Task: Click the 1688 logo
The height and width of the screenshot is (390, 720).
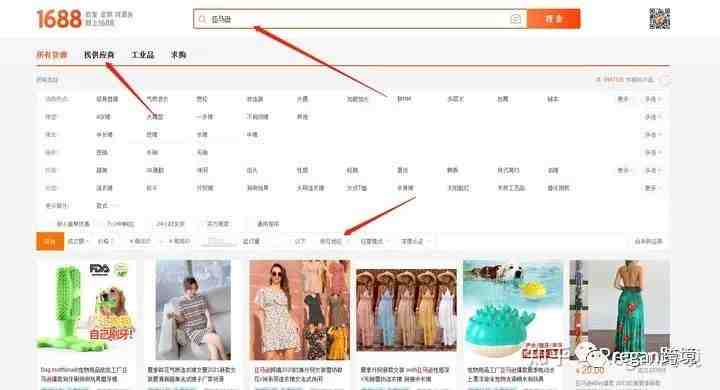Action: click(59, 19)
